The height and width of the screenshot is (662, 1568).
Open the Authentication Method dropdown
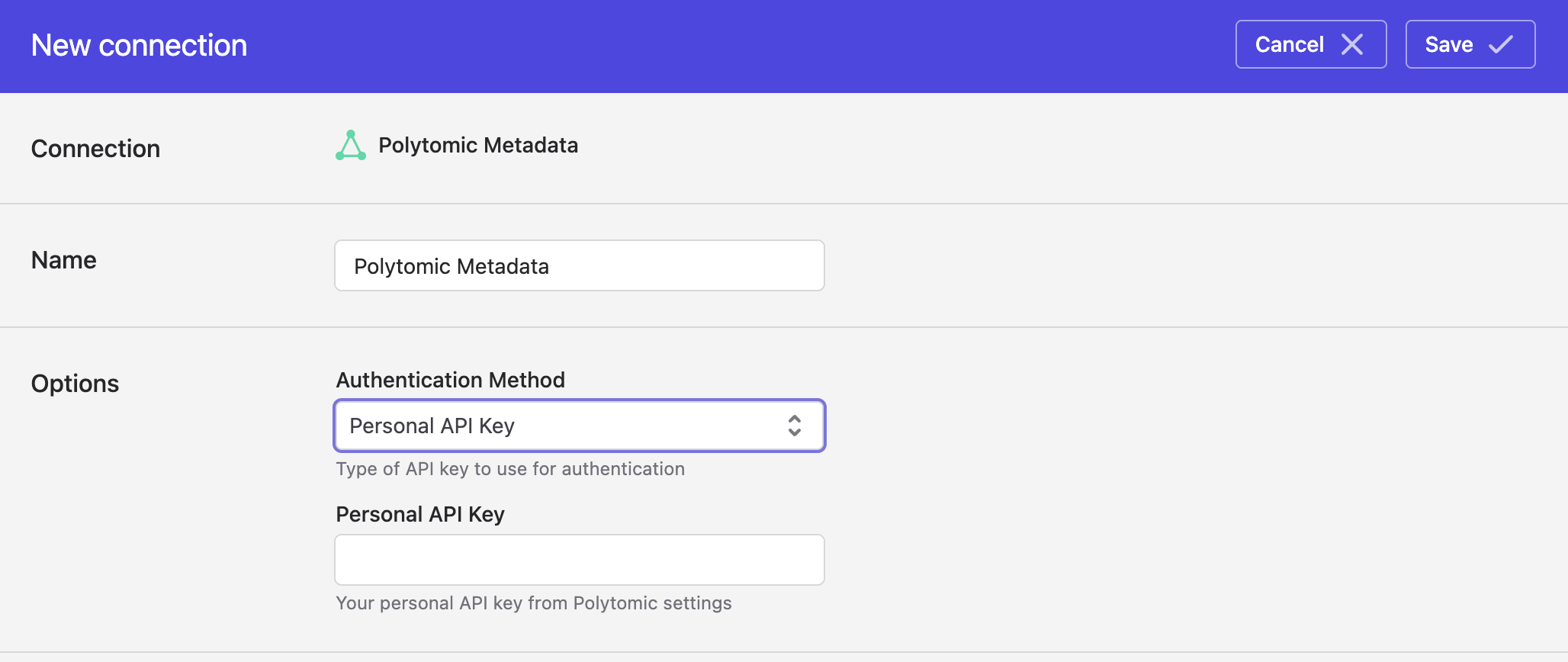click(x=580, y=426)
